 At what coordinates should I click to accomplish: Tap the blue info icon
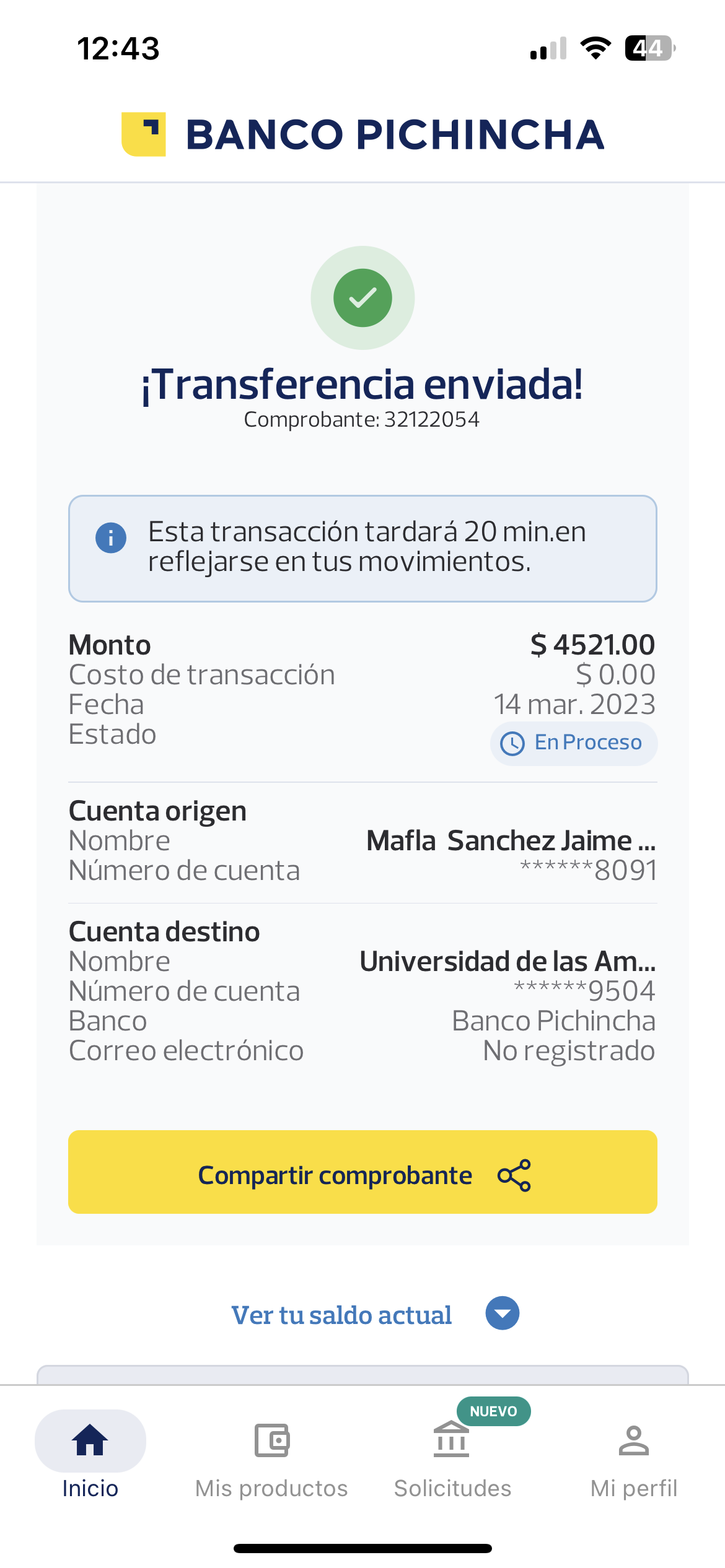(111, 538)
